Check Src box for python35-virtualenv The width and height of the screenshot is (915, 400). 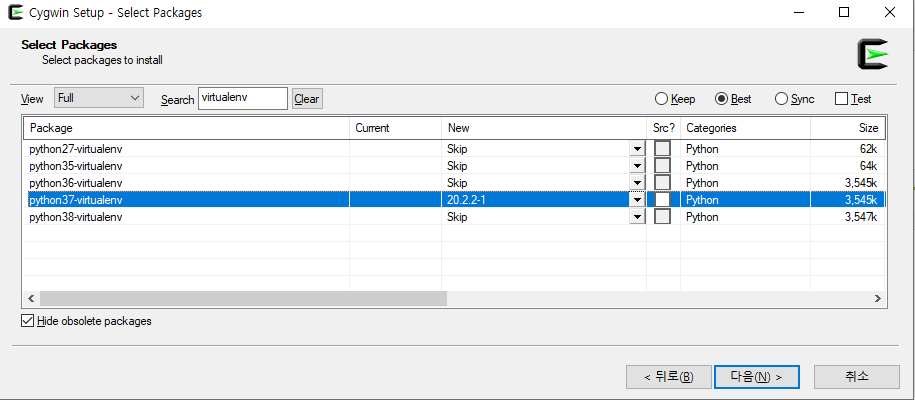pos(662,165)
